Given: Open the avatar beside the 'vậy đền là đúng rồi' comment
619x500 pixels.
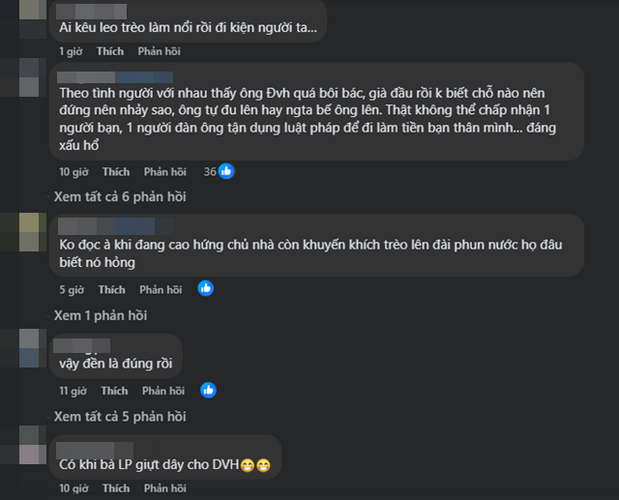Looking at the screenshot, I should coord(33,348).
